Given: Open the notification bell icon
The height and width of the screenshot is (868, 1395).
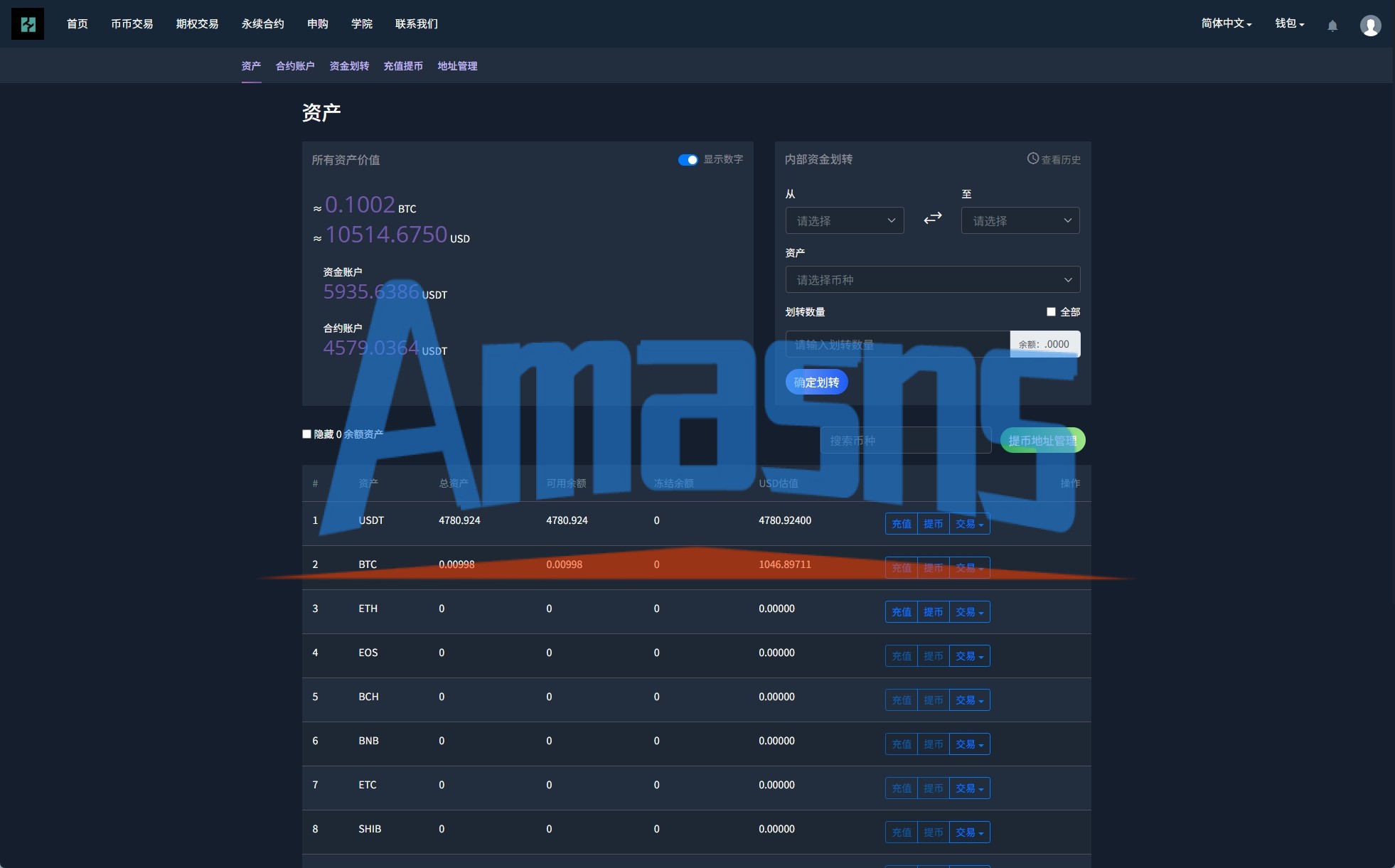Looking at the screenshot, I should 1332,26.
